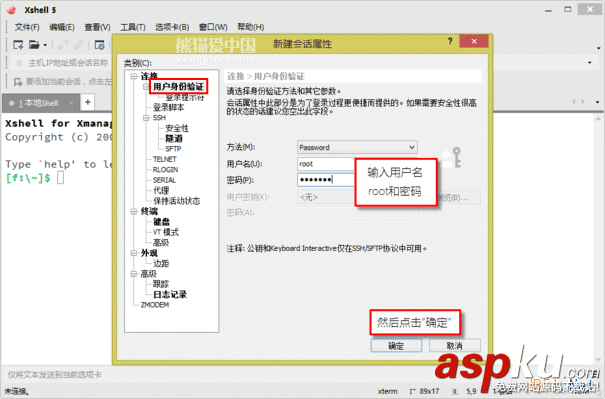Select 边距 under 外观

click(161, 264)
